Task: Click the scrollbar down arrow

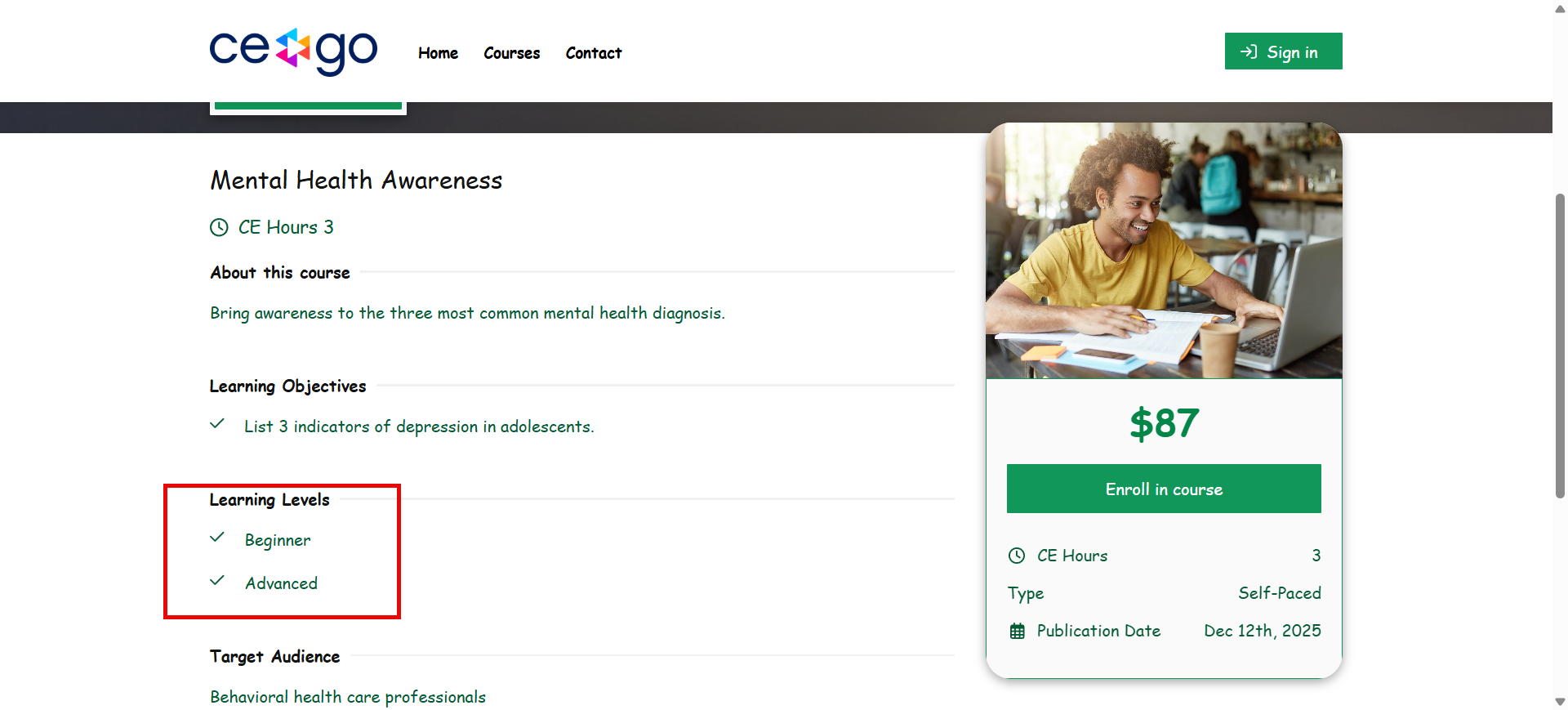Action: tap(1560, 702)
